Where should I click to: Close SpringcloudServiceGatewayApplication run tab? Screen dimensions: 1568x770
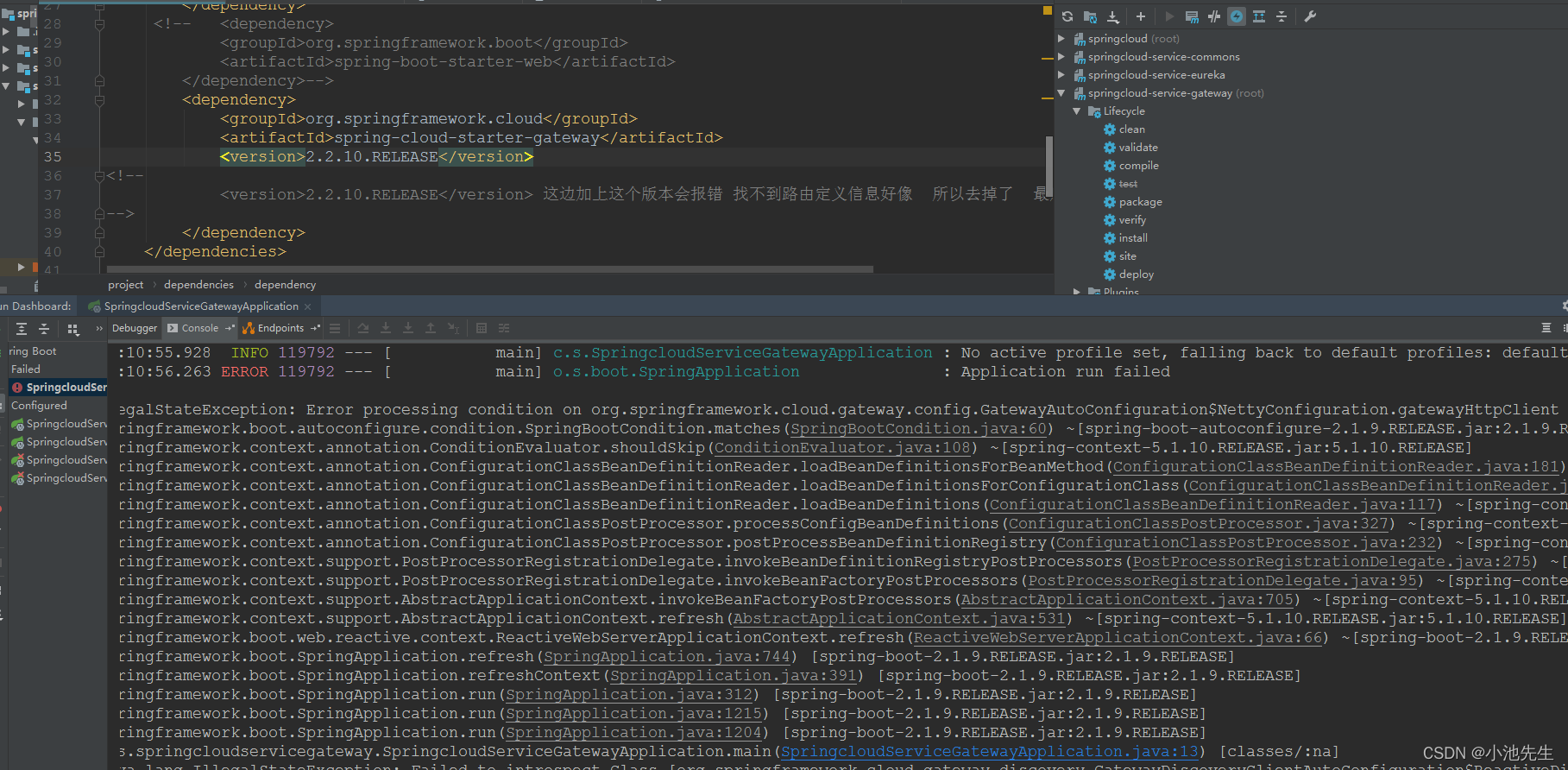click(x=308, y=306)
